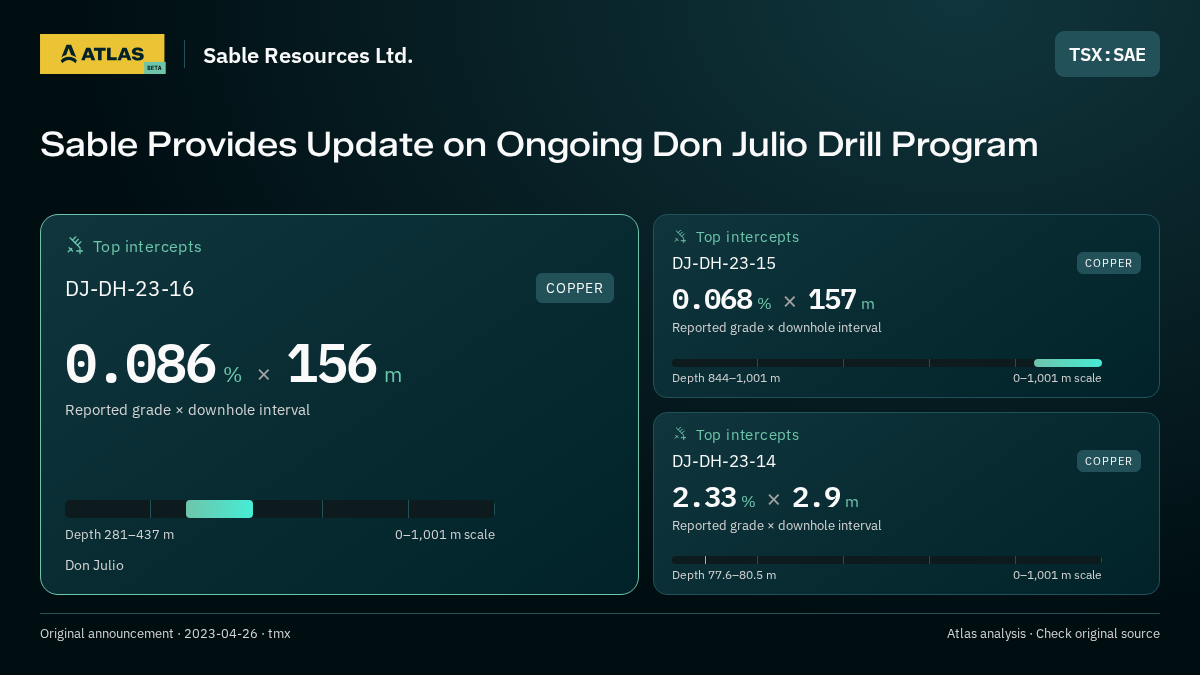The height and width of the screenshot is (675, 1200).
Task: Click the Don Julio project label
Action: pyautogui.click(x=94, y=565)
